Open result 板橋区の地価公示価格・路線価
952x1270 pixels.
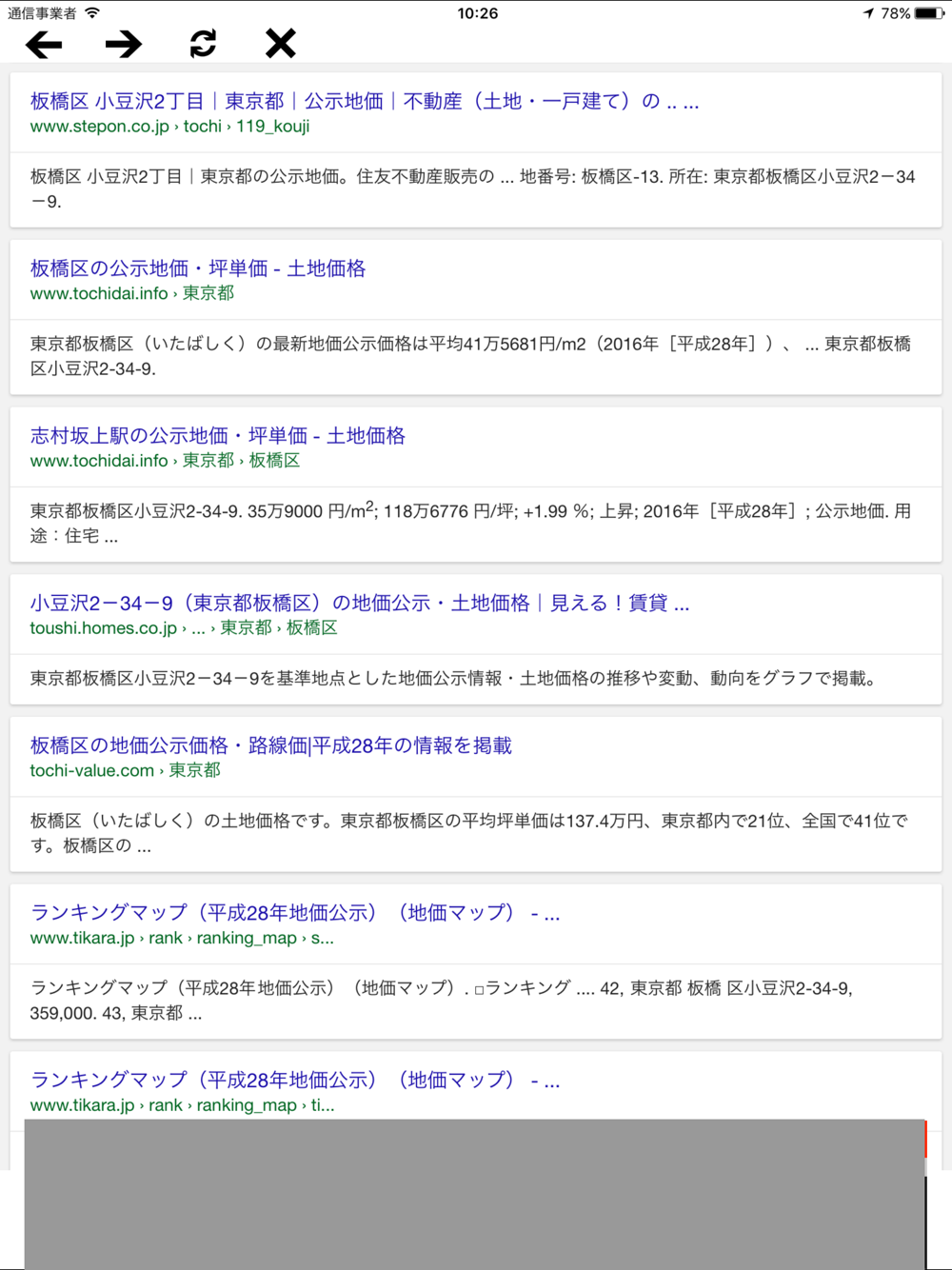coord(271,745)
